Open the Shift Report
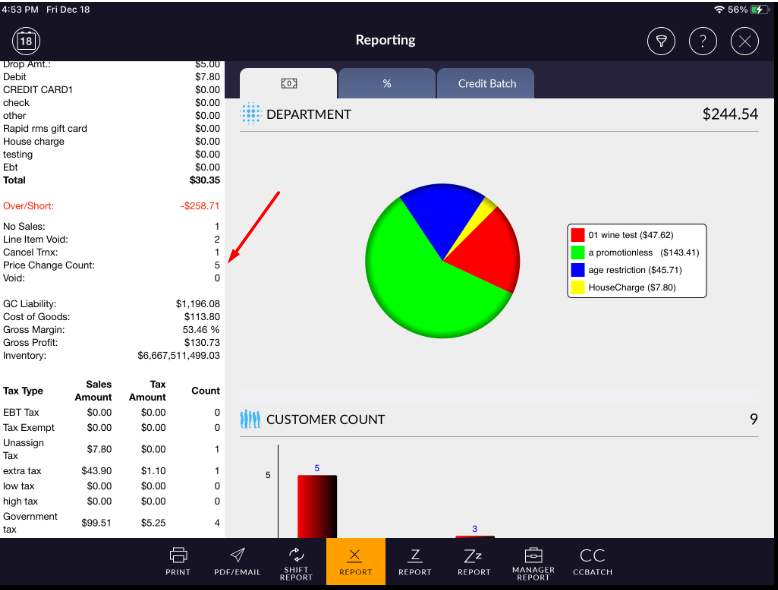778x590 pixels. pos(296,561)
